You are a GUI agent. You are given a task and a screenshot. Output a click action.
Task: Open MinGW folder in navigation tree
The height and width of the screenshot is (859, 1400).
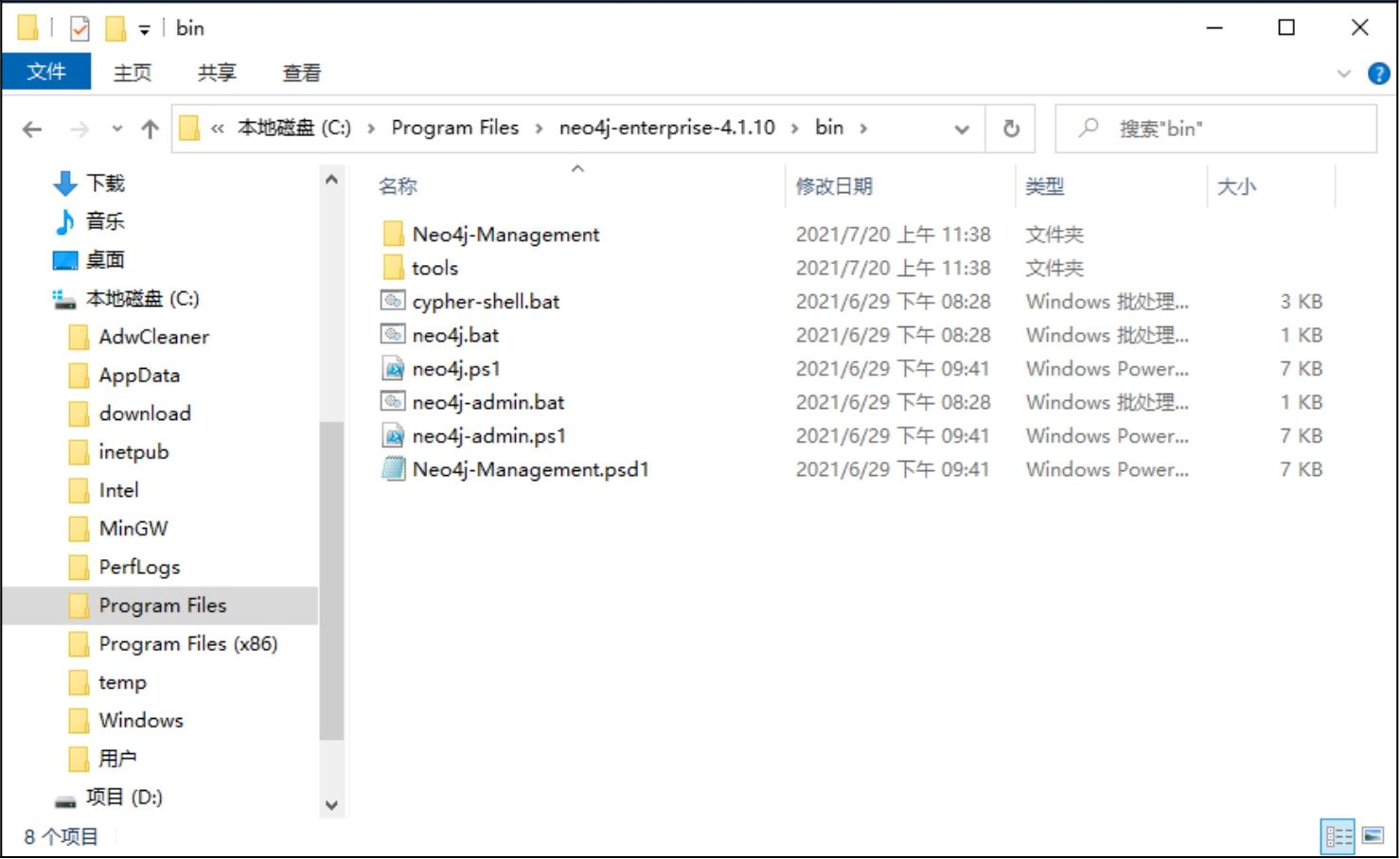(x=133, y=529)
